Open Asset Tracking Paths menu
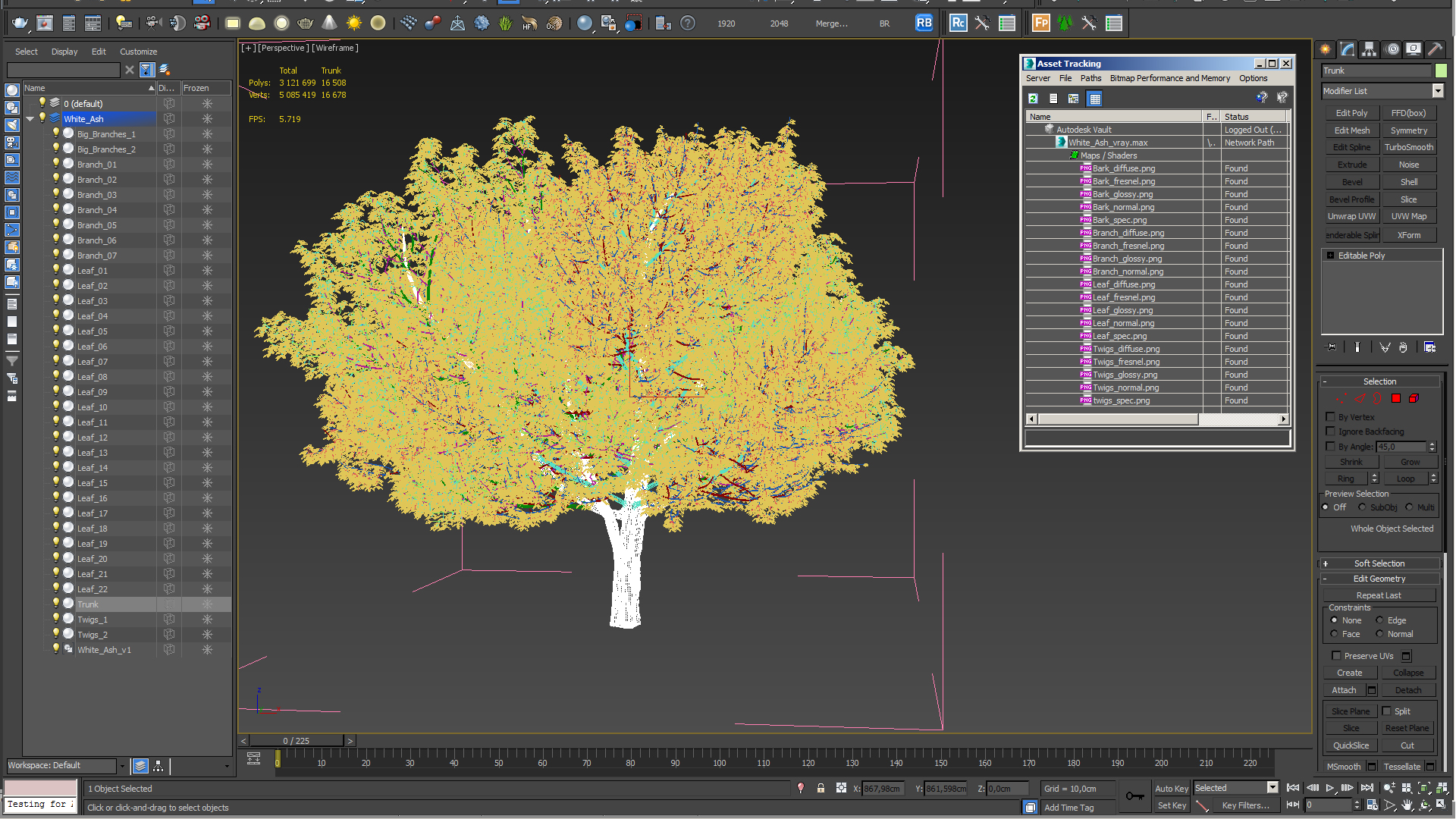 pos(1090,78)
